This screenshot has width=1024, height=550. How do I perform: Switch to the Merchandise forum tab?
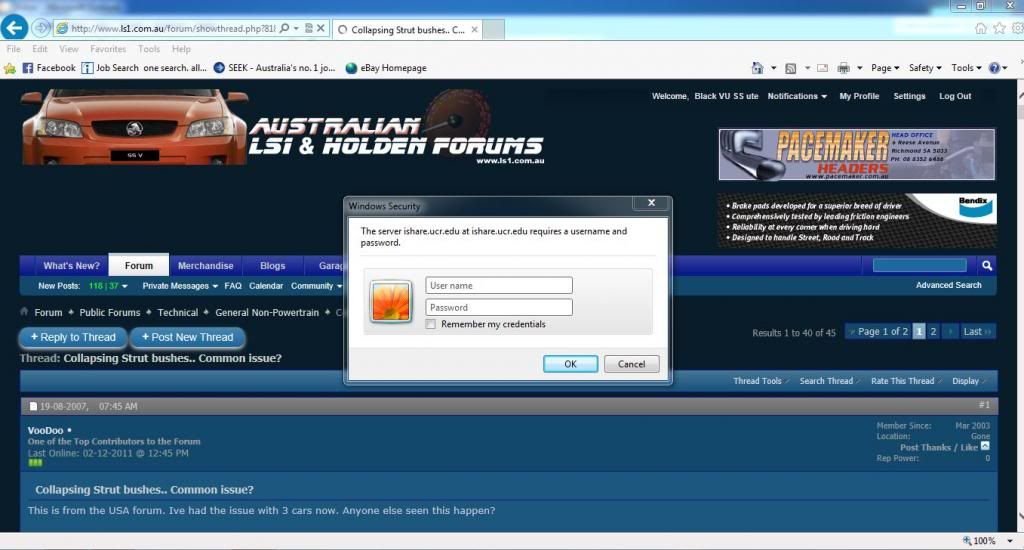(205, 266)
